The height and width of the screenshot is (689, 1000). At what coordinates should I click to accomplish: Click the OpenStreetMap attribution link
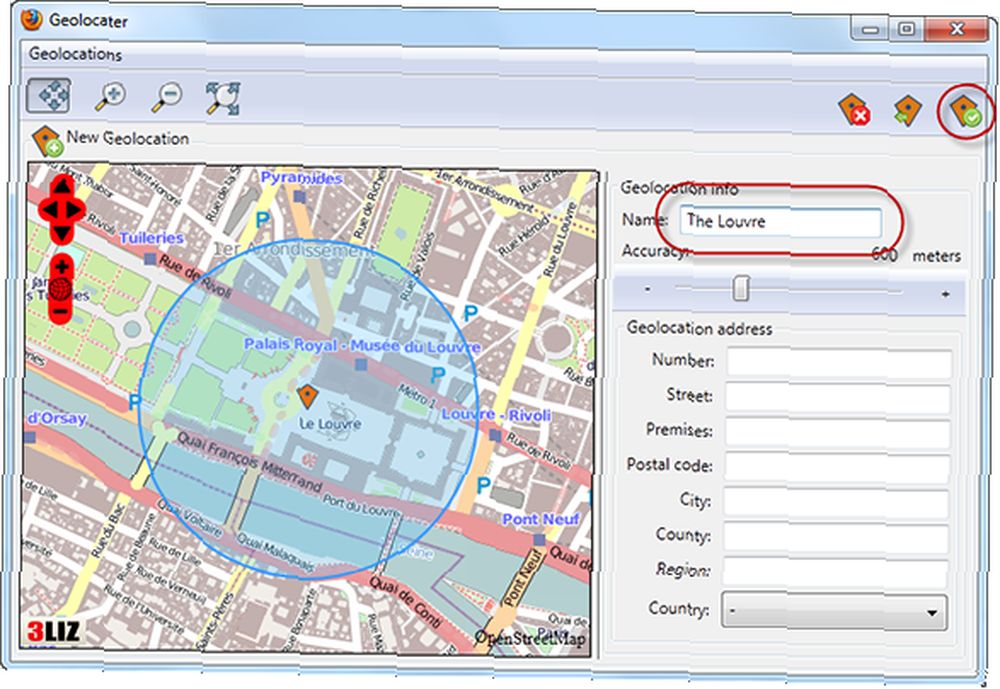point(530,637)
